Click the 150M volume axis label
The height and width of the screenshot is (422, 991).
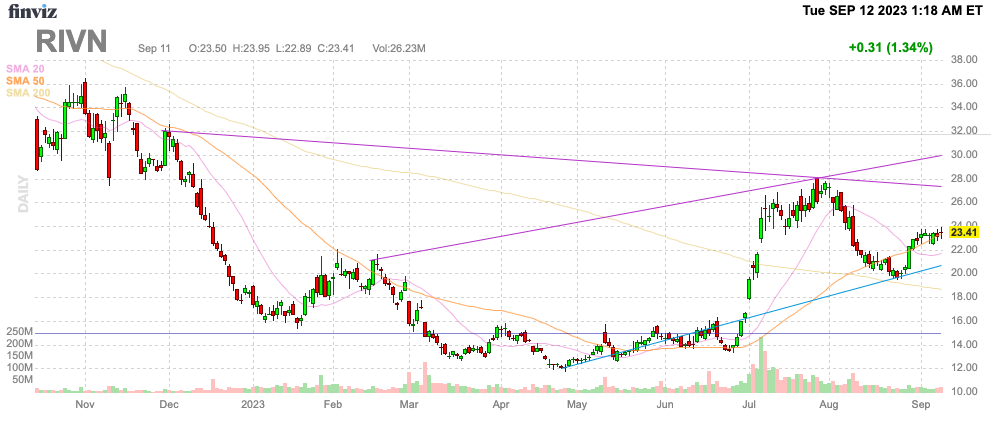coord(20,356)
